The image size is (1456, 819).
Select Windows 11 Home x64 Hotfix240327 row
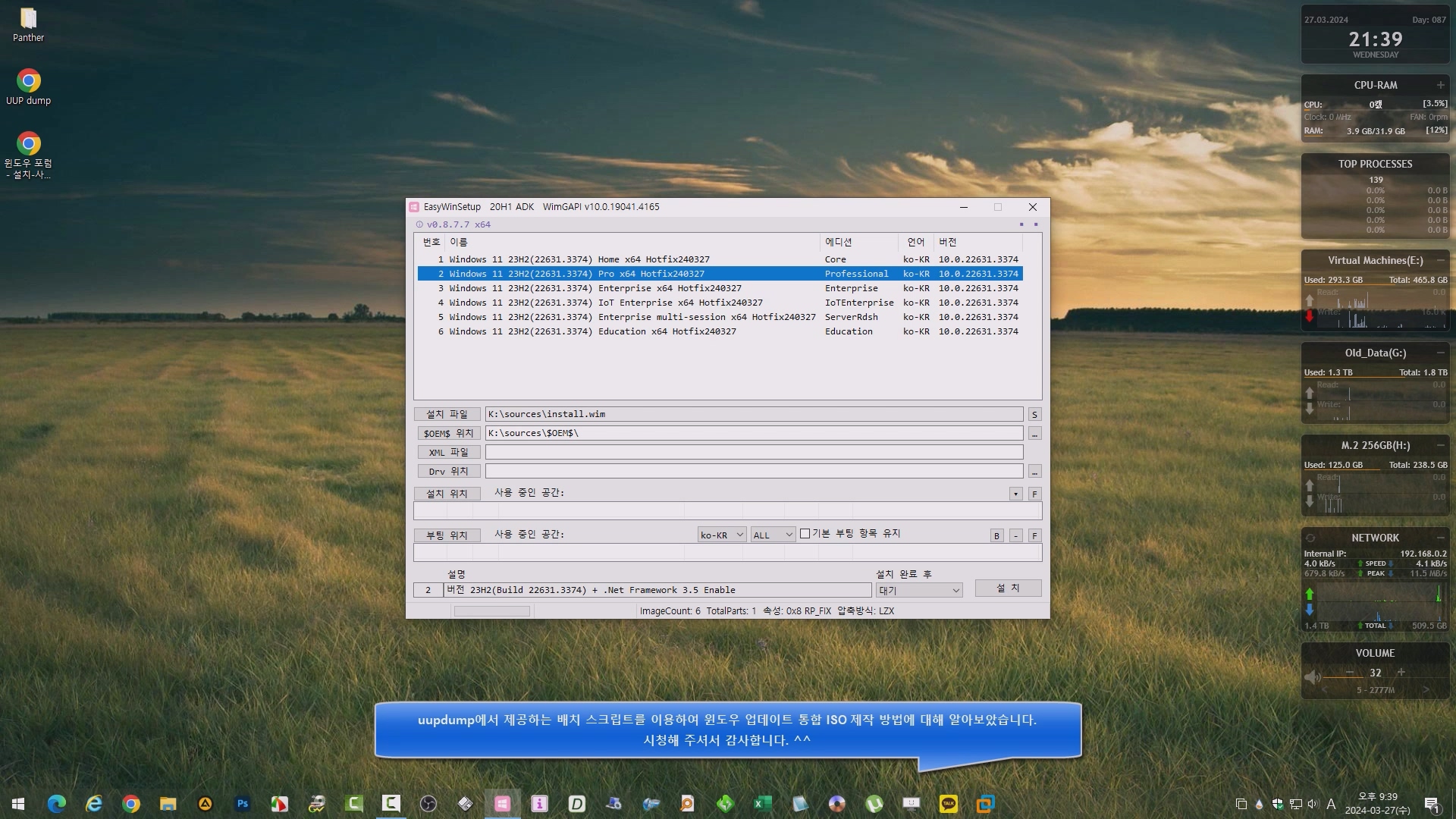(720, 259)
